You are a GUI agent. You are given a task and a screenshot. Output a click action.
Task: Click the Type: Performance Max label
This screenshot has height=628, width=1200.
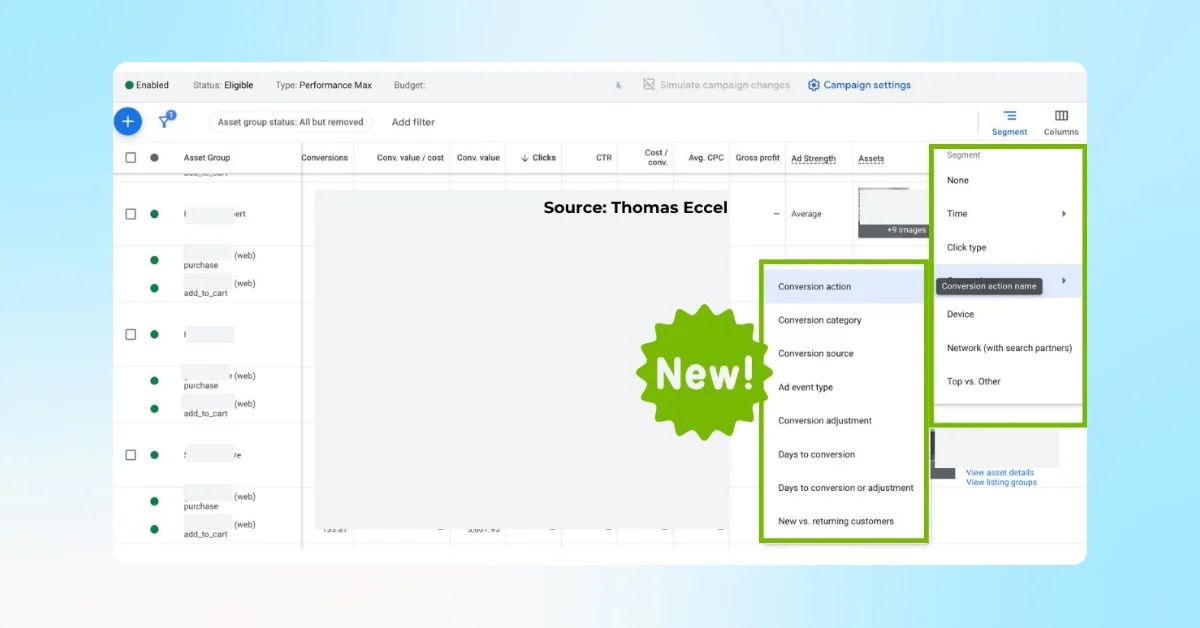click(x=323, y=85)
